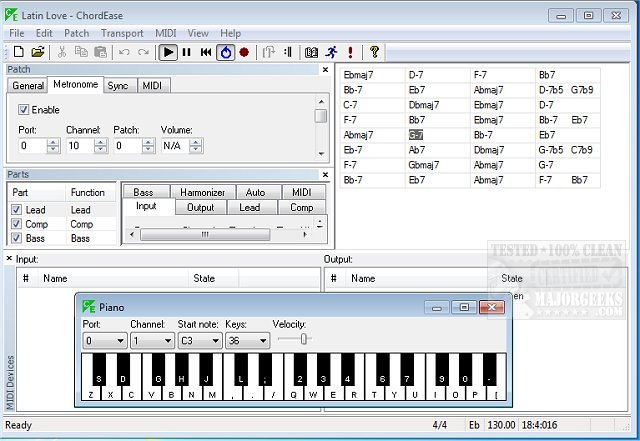Increase the Metronome Port spinner
The width and height of the screenshot is (640, 441).
click(53, 142)
